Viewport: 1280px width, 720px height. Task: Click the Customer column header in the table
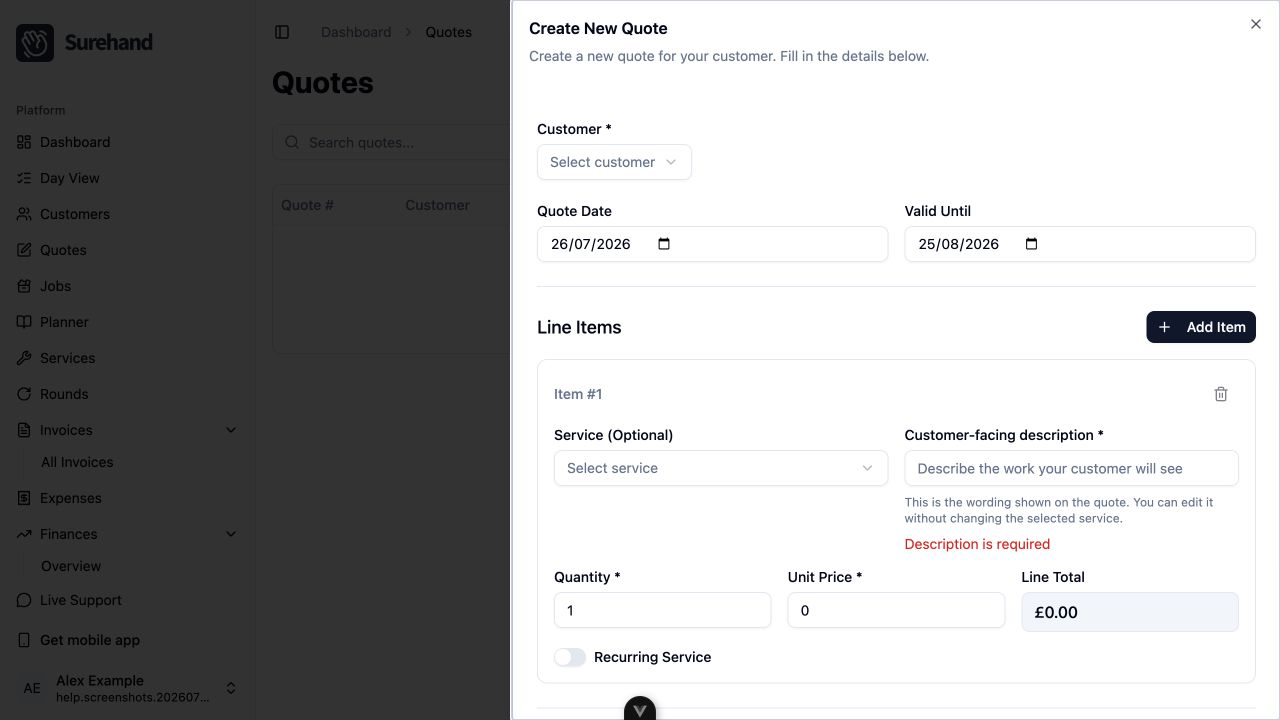[x=437, y=205]
